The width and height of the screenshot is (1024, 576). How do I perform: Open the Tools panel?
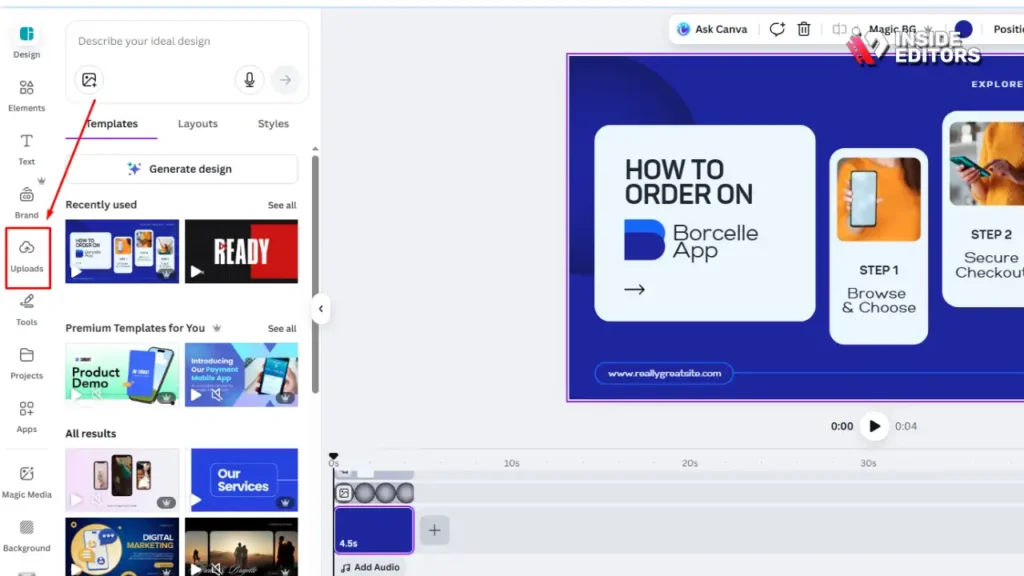click(26, 310)
